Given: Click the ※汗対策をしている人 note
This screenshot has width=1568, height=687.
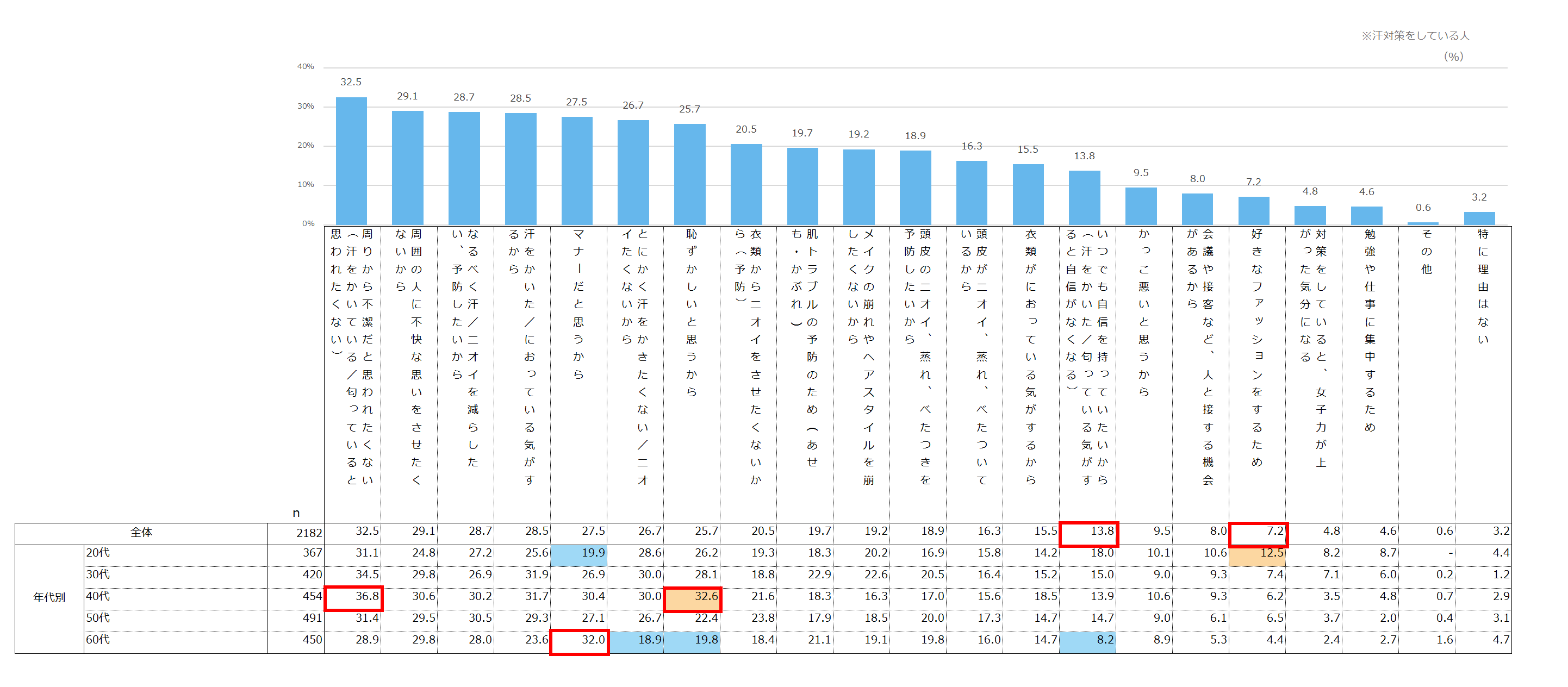Looking at the screenshot, I should (x=1415, y=36).
